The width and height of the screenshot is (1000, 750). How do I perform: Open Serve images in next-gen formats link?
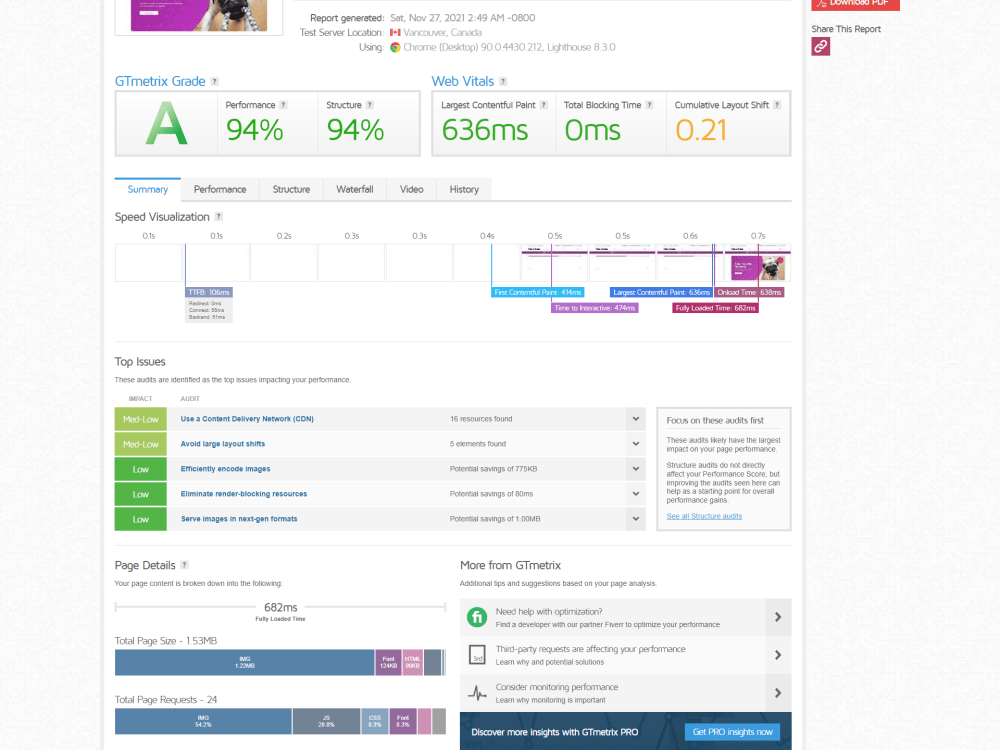(239, 518)
